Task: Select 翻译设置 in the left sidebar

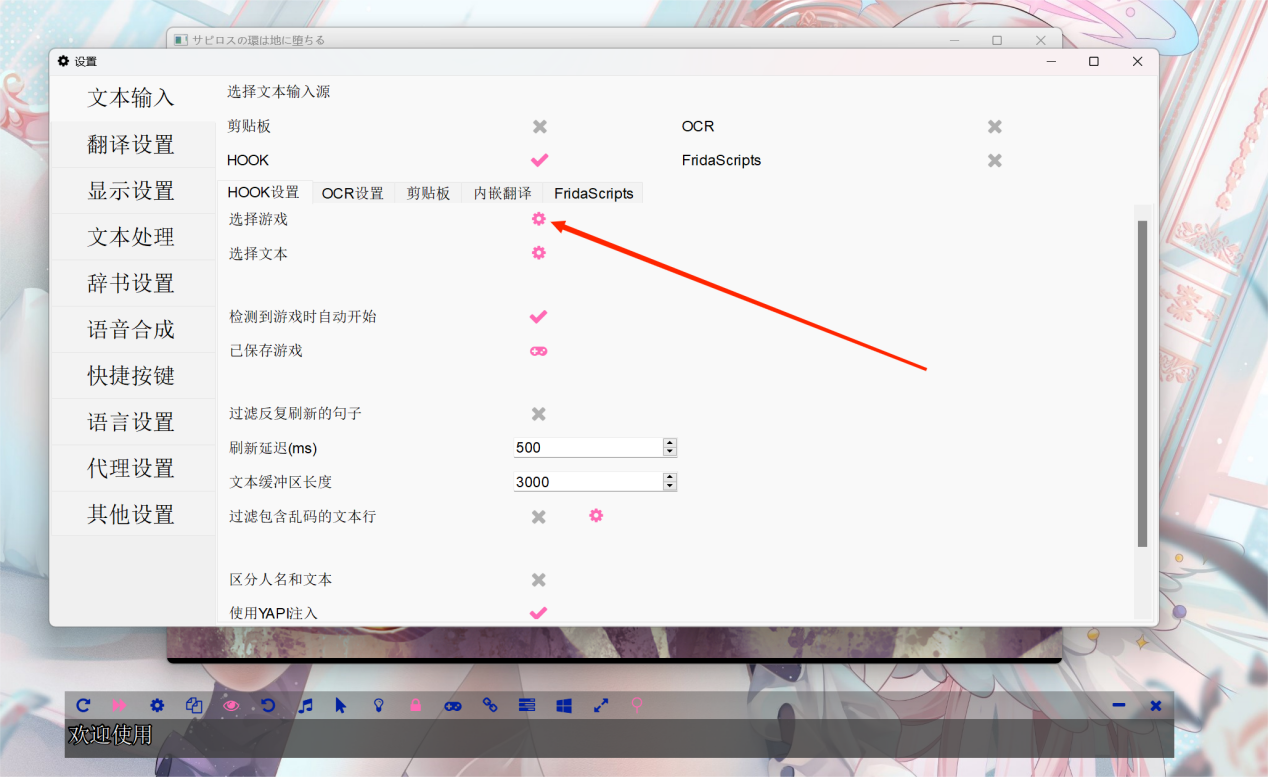Action: tap(131, 145)
